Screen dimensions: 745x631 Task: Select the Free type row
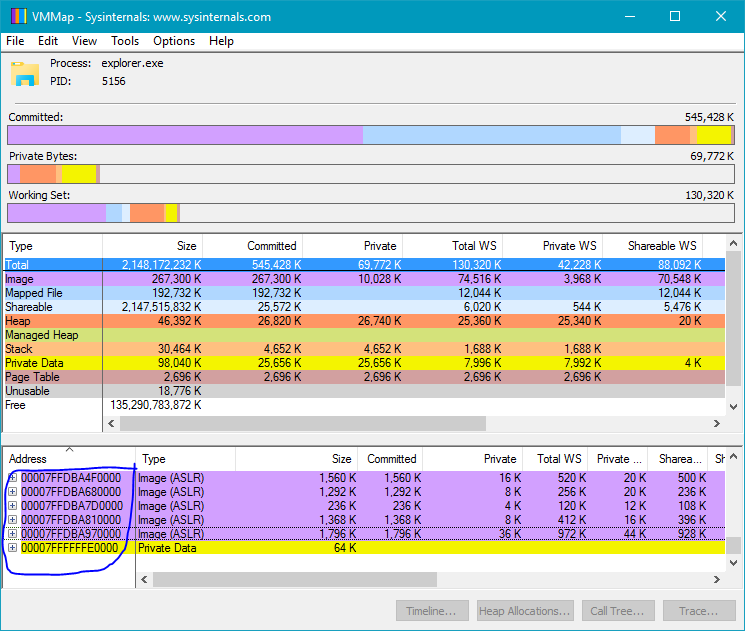point(364,405)
